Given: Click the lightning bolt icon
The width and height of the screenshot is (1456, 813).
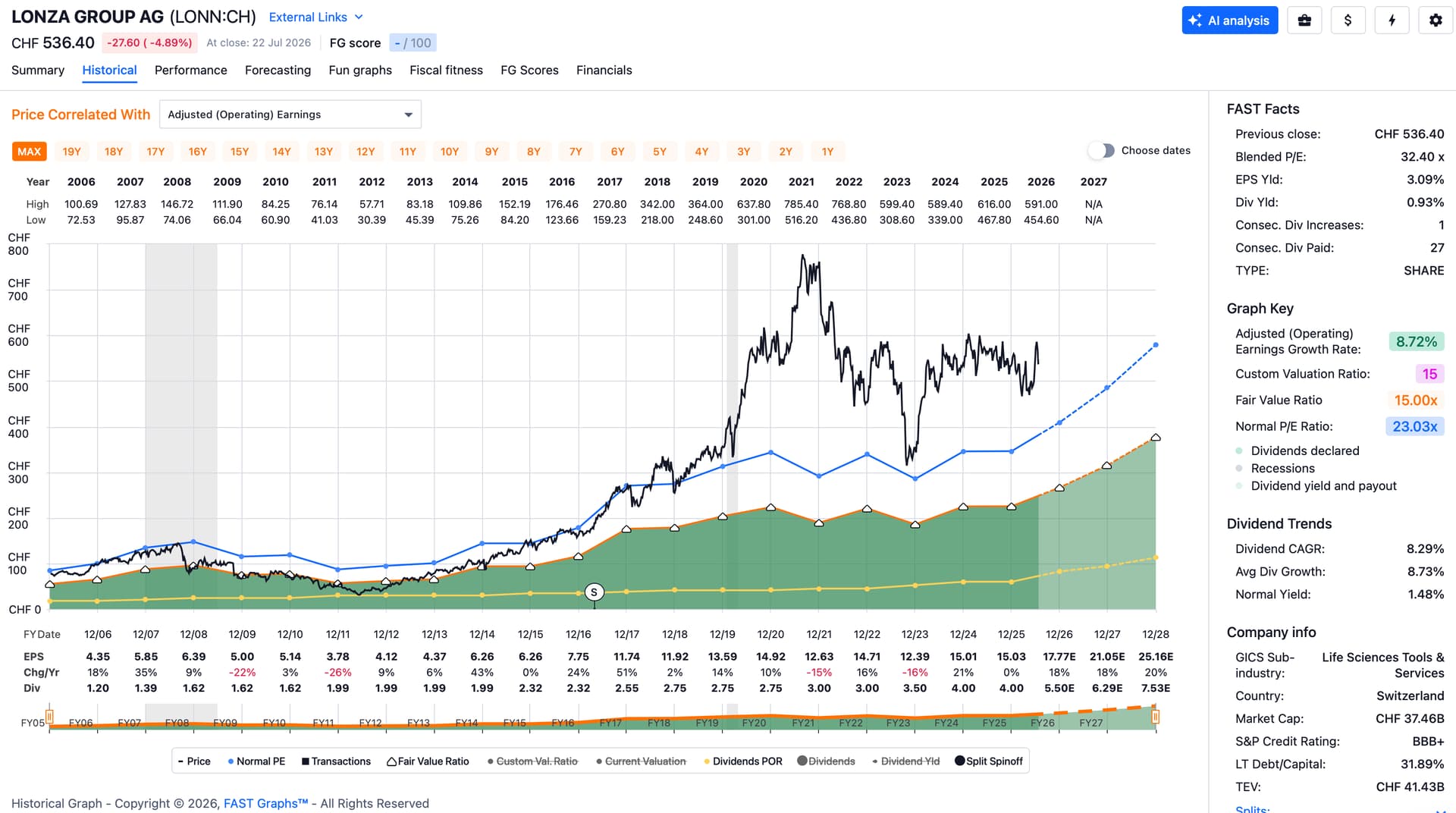Looking at the screenshot, I should click(1392, 20).
